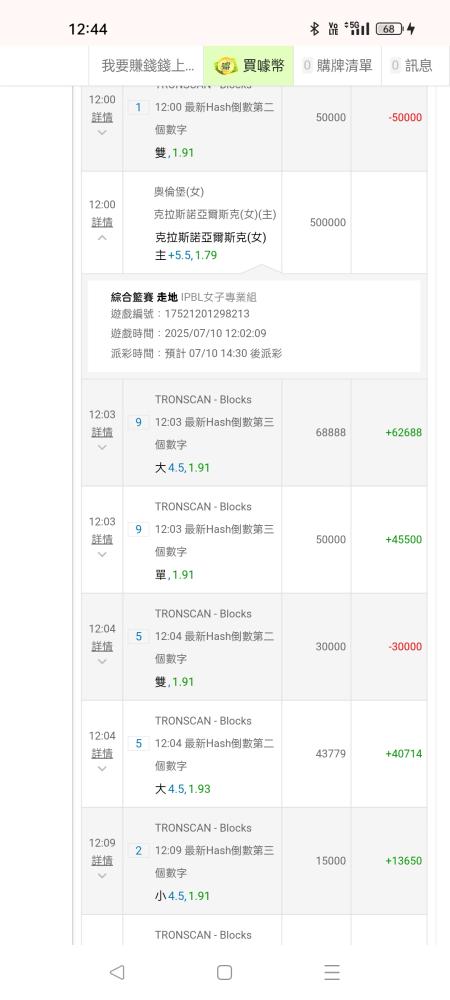The image size is (450, 1000).
Task: Expand details chevron for the 12:09 bet
Action: click(x=102, y=876)
